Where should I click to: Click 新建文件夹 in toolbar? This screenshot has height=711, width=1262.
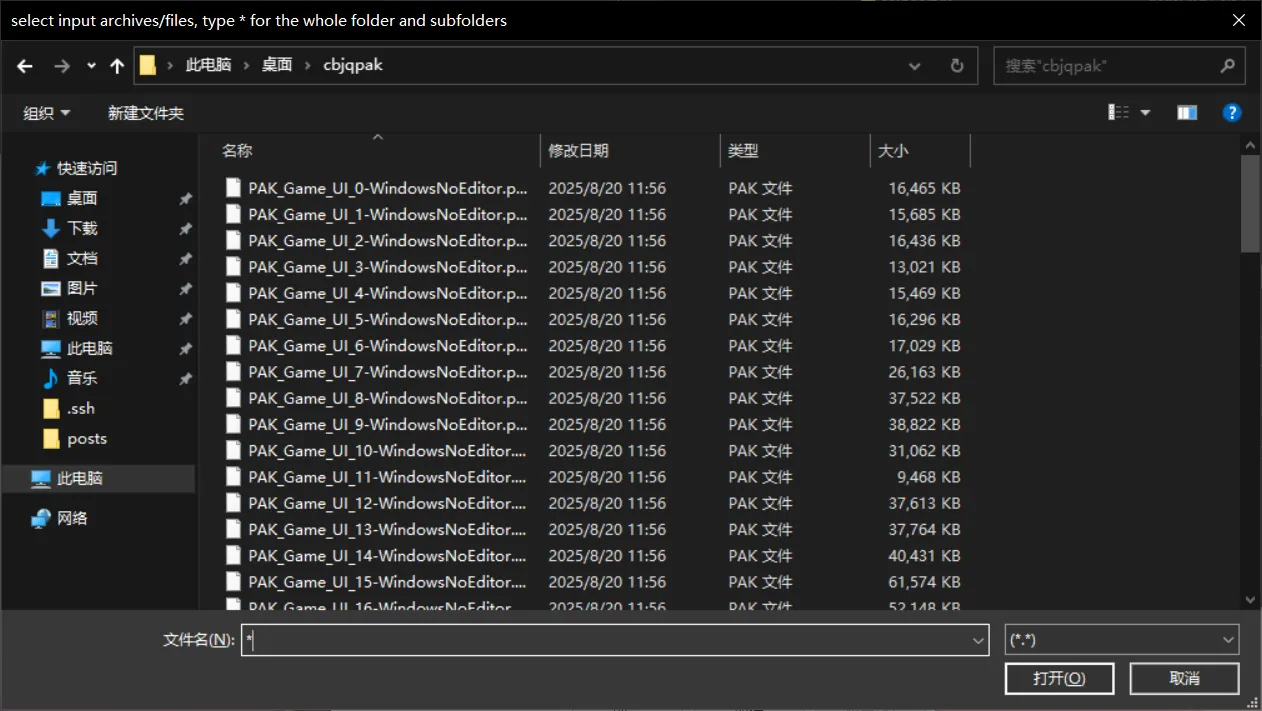coord(146,113)
